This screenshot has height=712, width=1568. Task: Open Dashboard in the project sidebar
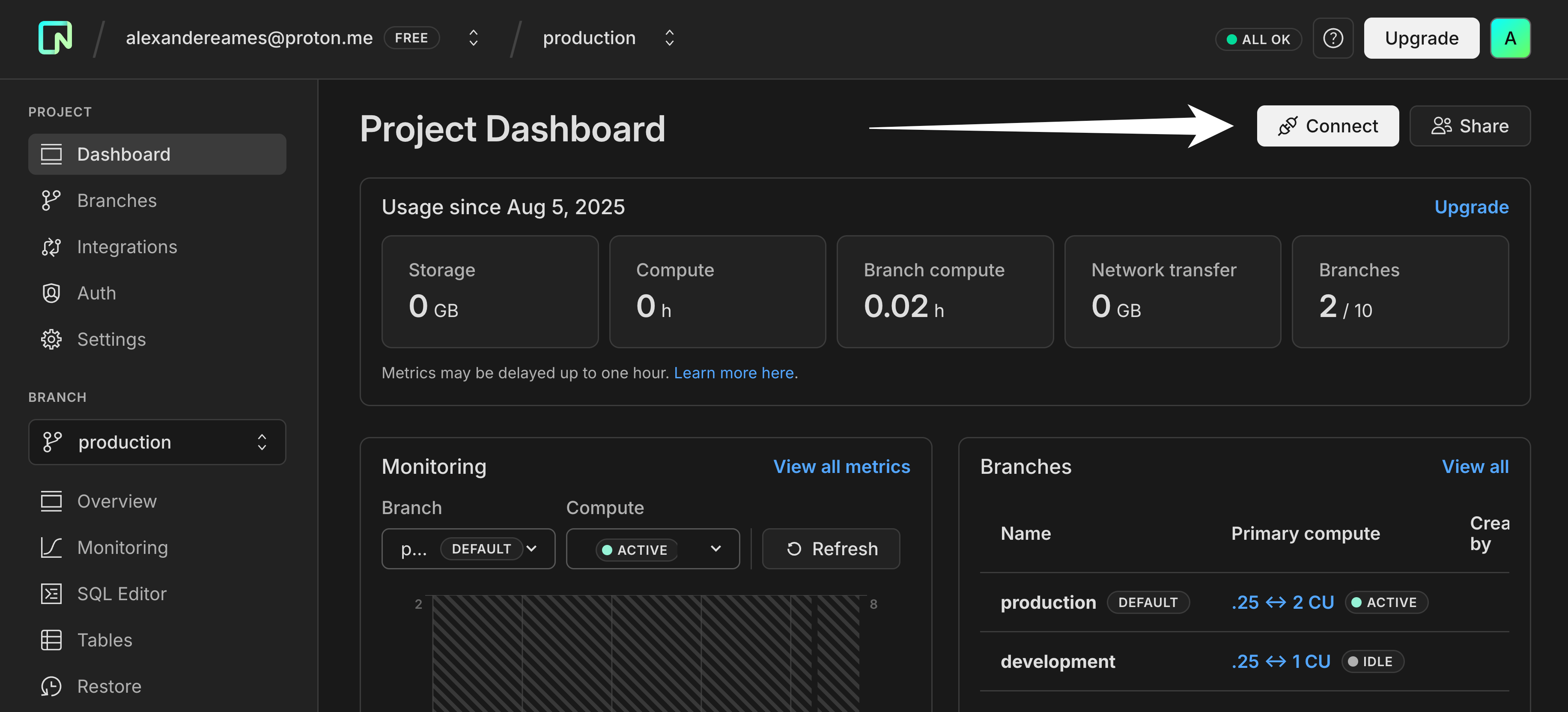coord(157,154)
